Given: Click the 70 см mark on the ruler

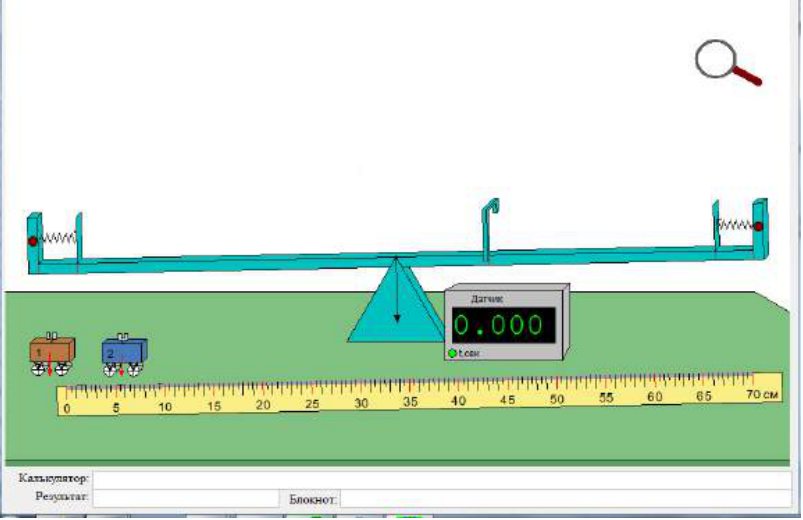Looking at the screenshot, I should click(762, 394).
